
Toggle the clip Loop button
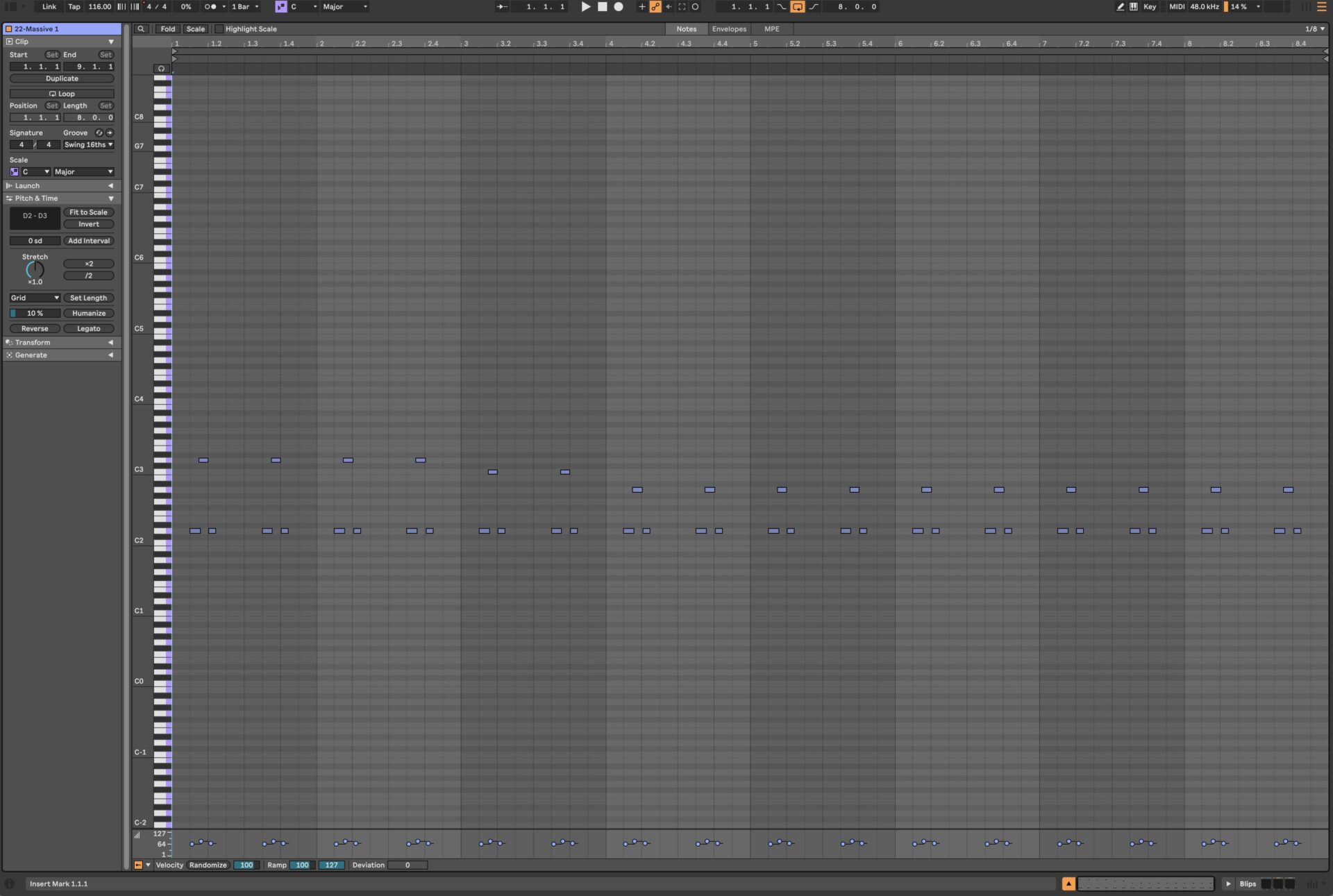pos(62,93)
